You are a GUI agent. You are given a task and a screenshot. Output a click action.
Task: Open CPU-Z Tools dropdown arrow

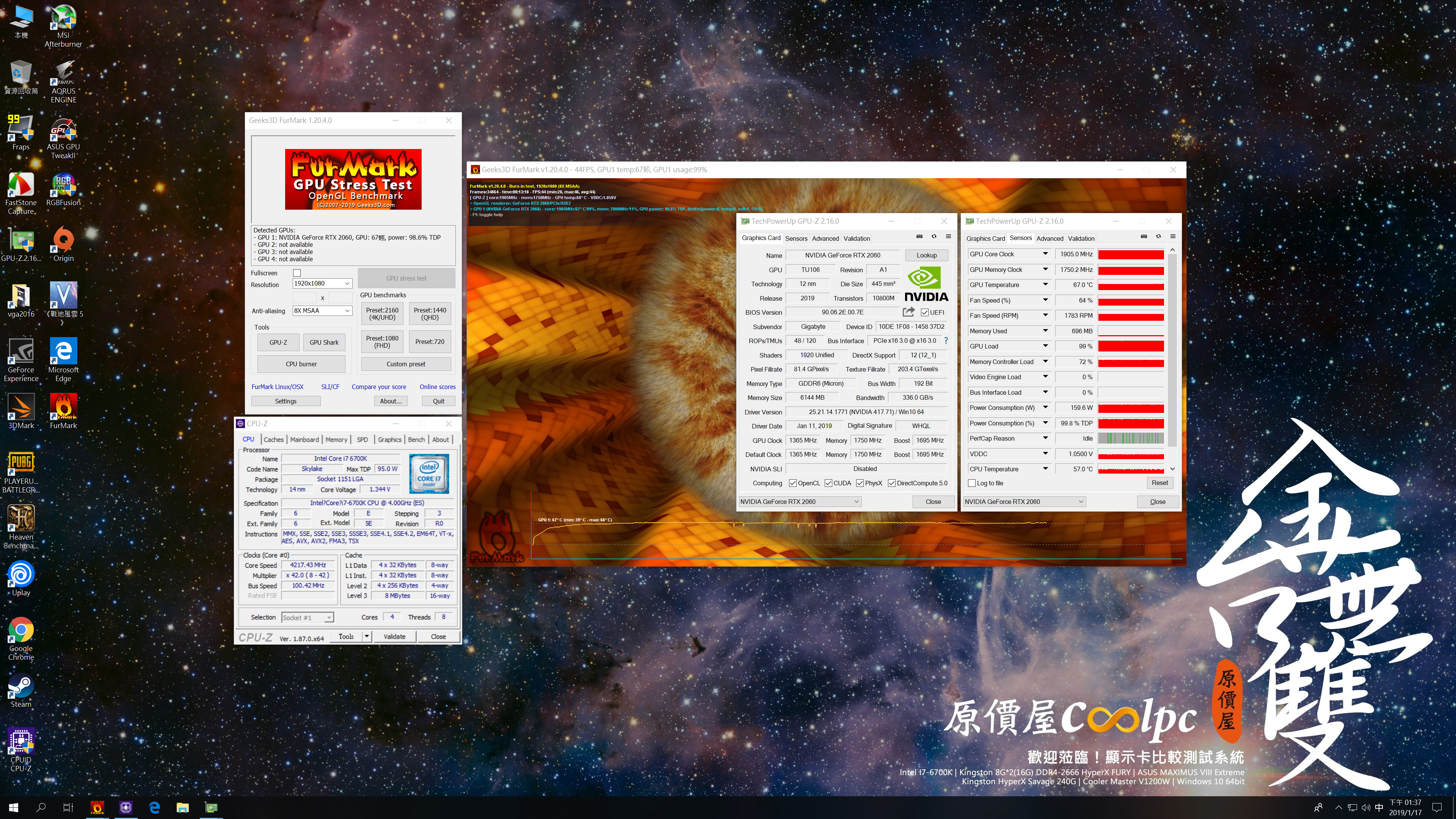[366, 637]
